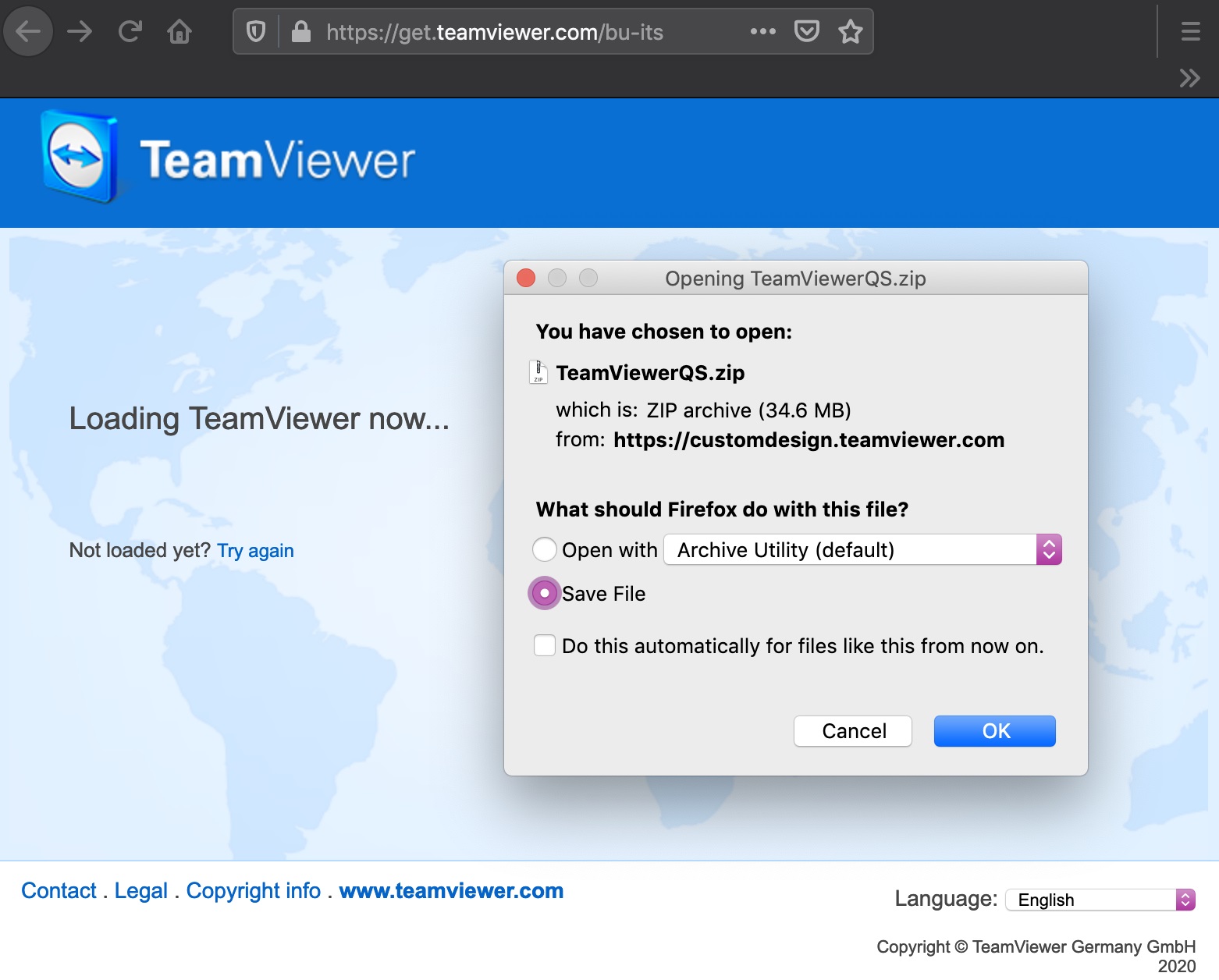Viewport: 1219px width, 980px height.
Task: Open the Archive Utility (default) dropdown
Action: (x=863, y=549)
